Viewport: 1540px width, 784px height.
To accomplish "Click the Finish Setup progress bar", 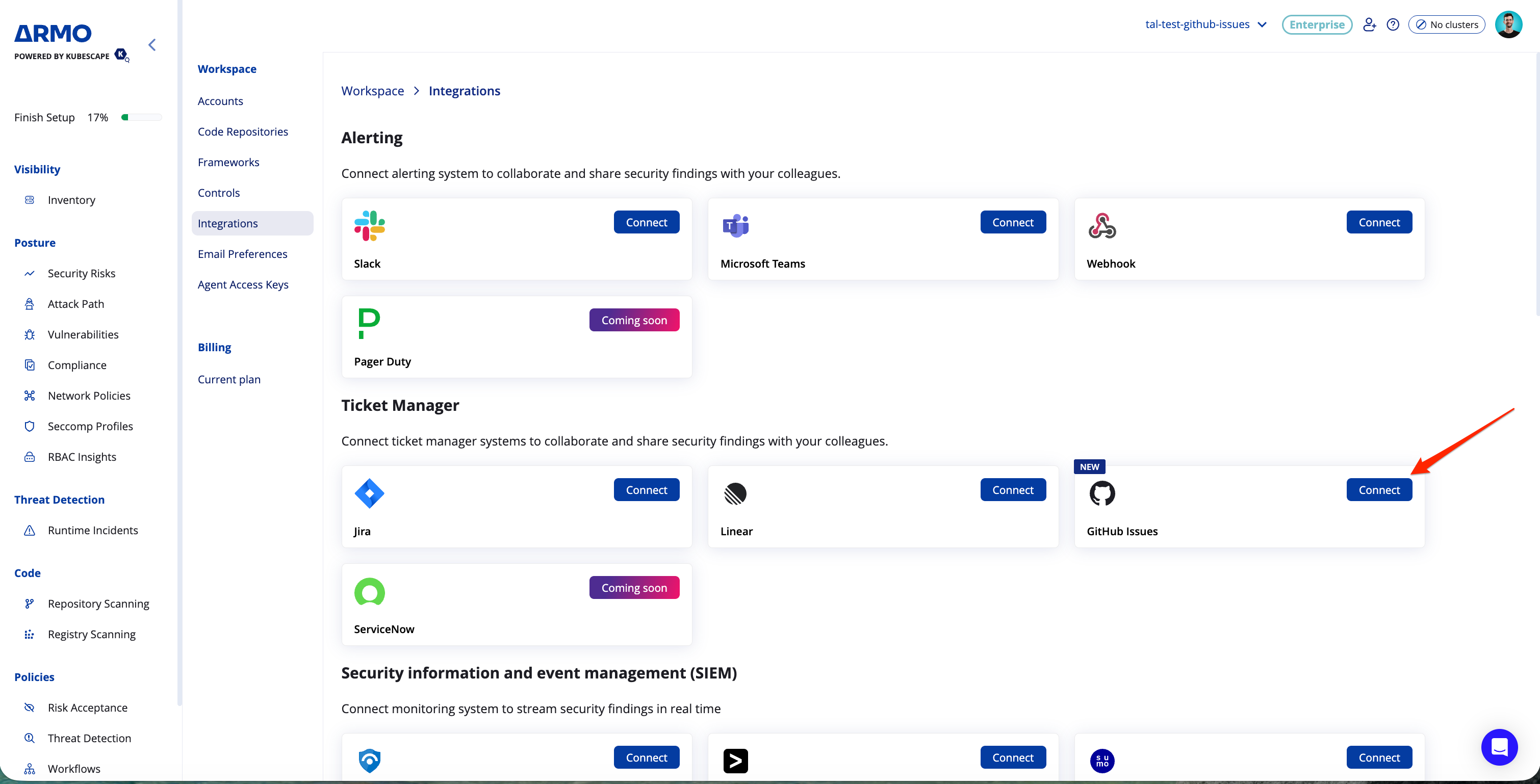I will [141, 117].
